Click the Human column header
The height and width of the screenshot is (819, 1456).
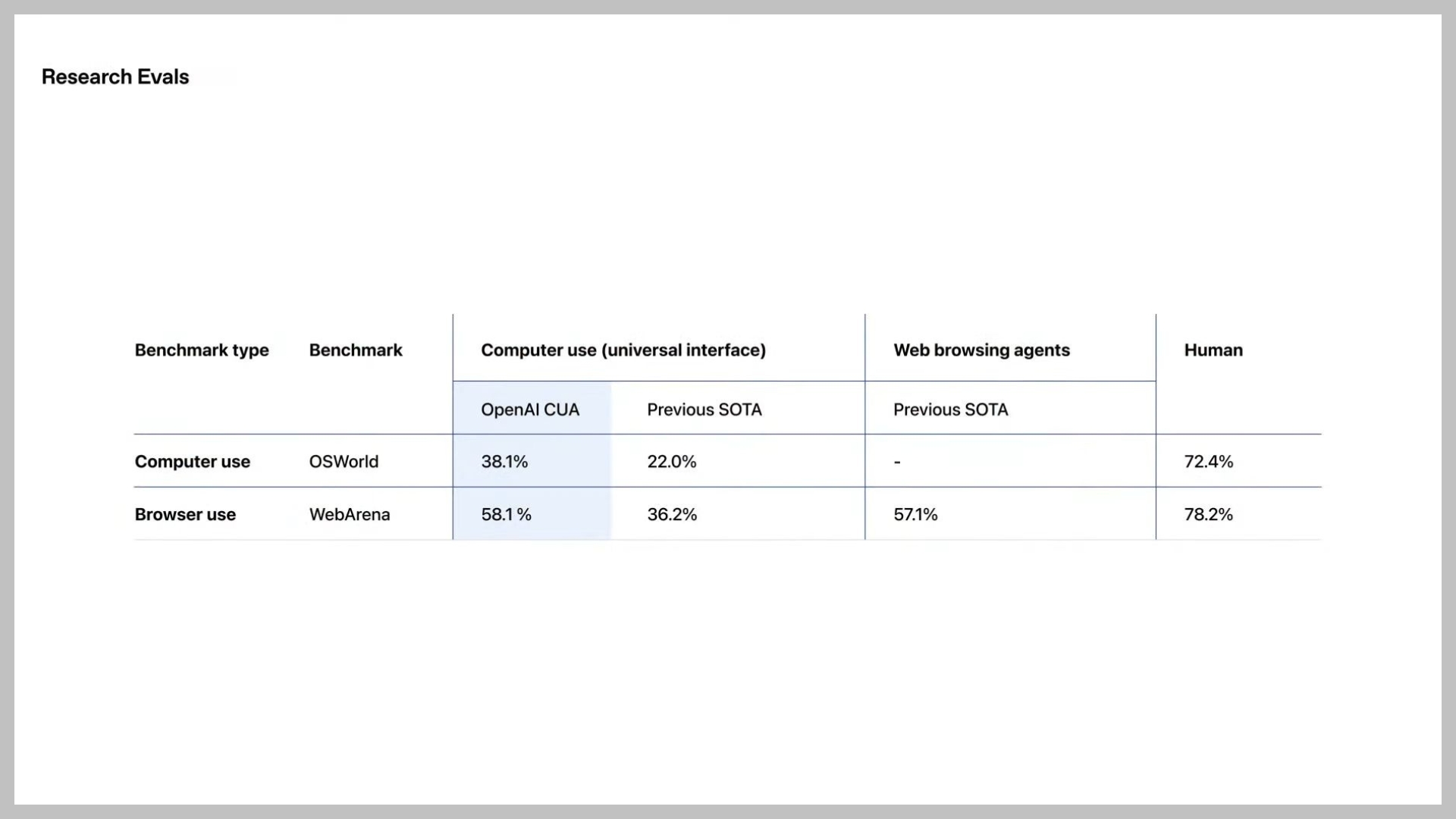(x=1213, y=350)
